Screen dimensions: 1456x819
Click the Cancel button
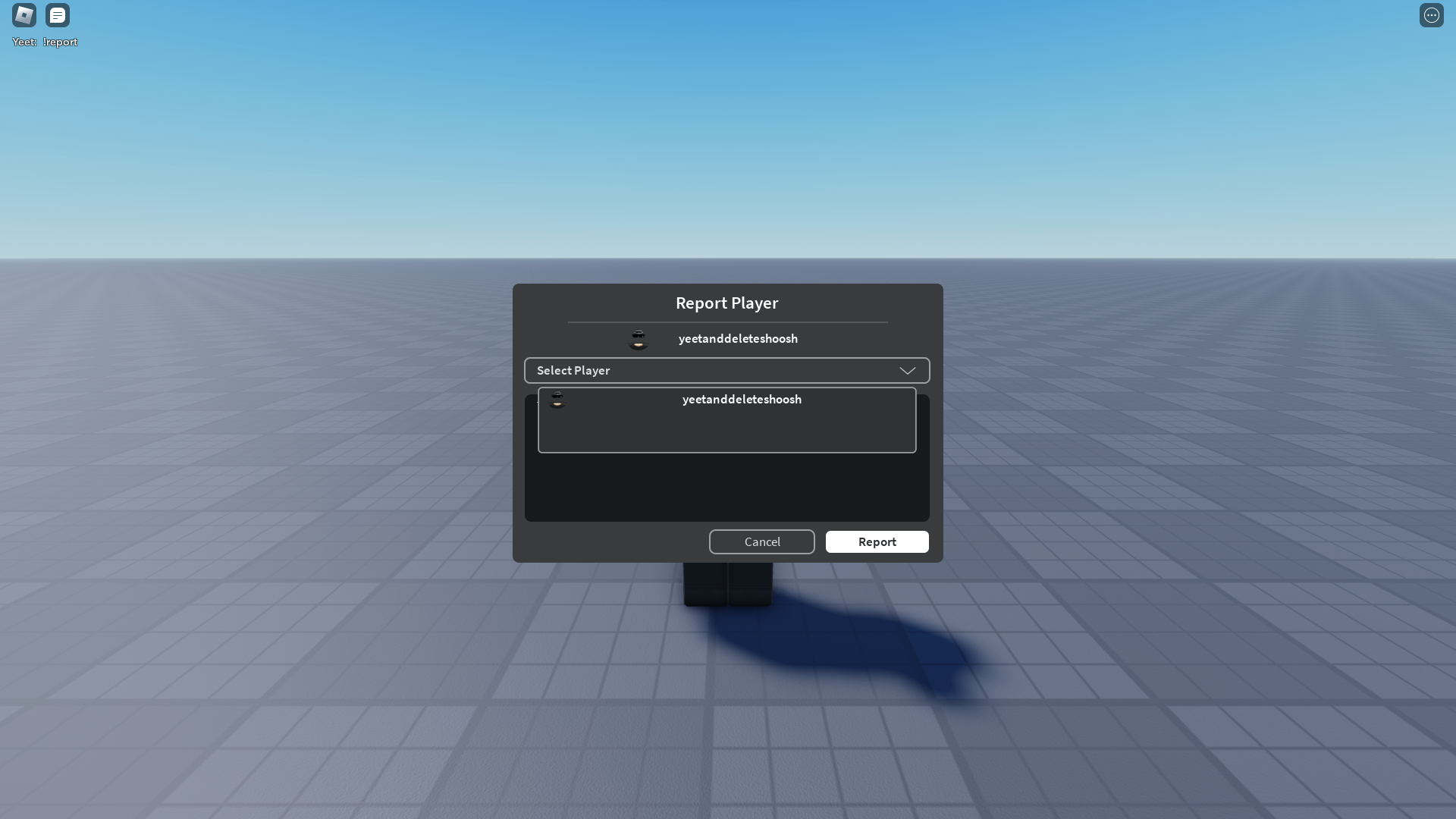761,541
